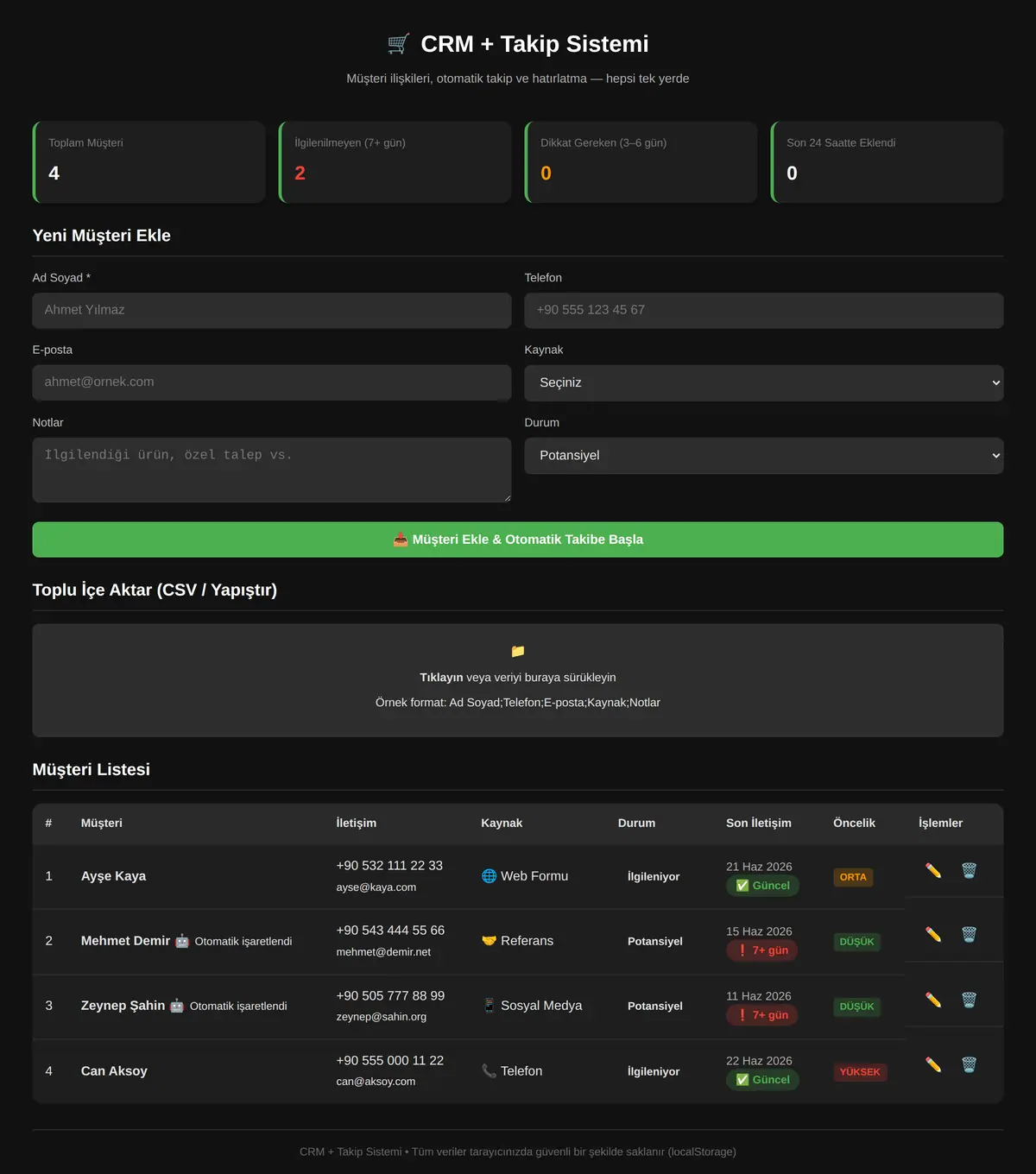Image resolution: width=1036 pixels, height=1174 pixels.
Task: Click email ayse@kaya.com
Action: (376, 887)
